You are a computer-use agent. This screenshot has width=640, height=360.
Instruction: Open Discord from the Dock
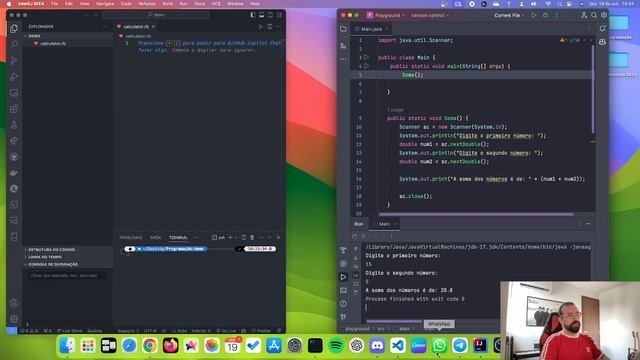[x=377, y=346]
